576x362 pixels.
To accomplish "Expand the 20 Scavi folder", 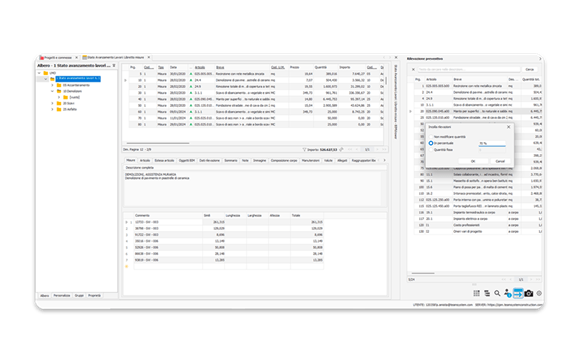I will point(53,103).
